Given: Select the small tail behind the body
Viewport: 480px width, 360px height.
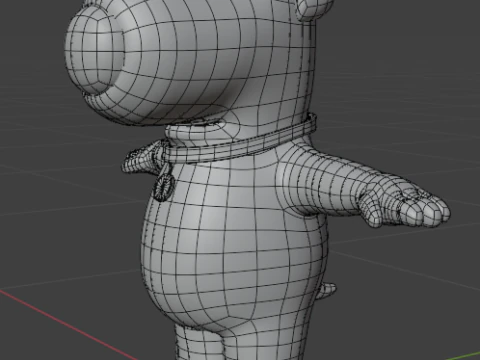Looking at the screenshot, I should pyautogui.click(x=326, y=290).
